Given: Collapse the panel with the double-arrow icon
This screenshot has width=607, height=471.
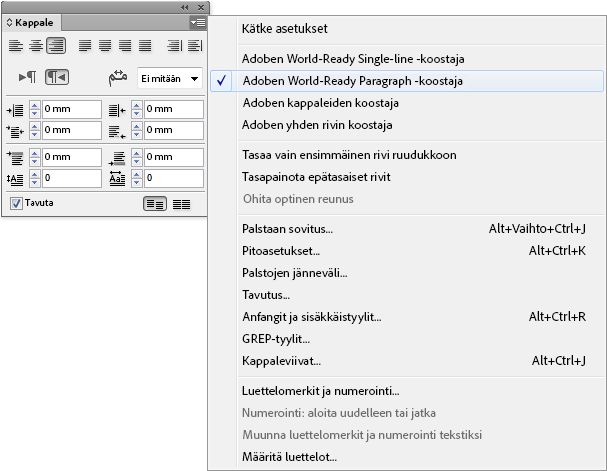Looking at the screenshot, I should click(185, 7).
